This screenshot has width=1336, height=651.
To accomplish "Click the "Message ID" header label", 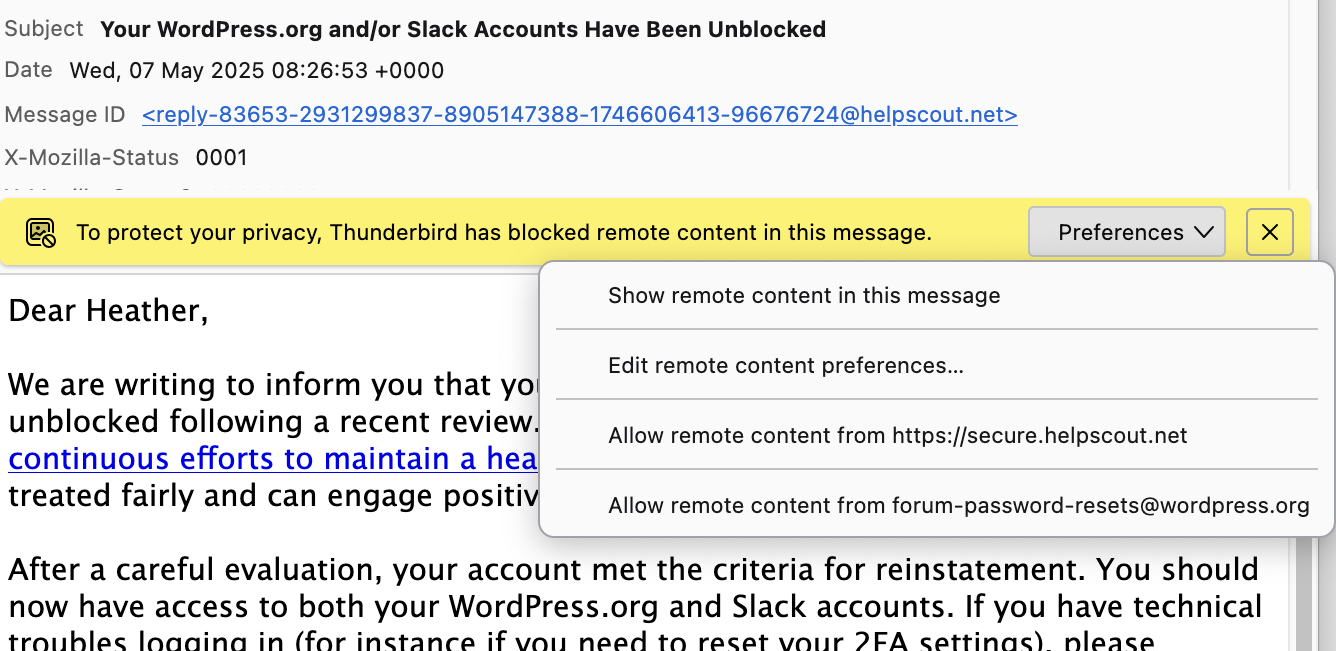I will 65,115.
